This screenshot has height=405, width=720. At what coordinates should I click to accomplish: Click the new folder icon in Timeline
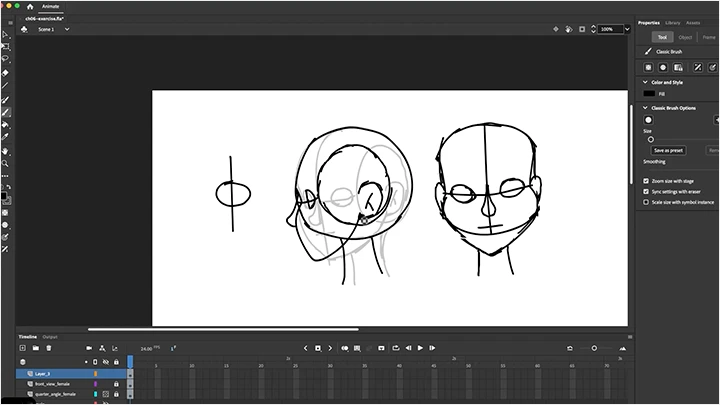click(x=35, y=348)
